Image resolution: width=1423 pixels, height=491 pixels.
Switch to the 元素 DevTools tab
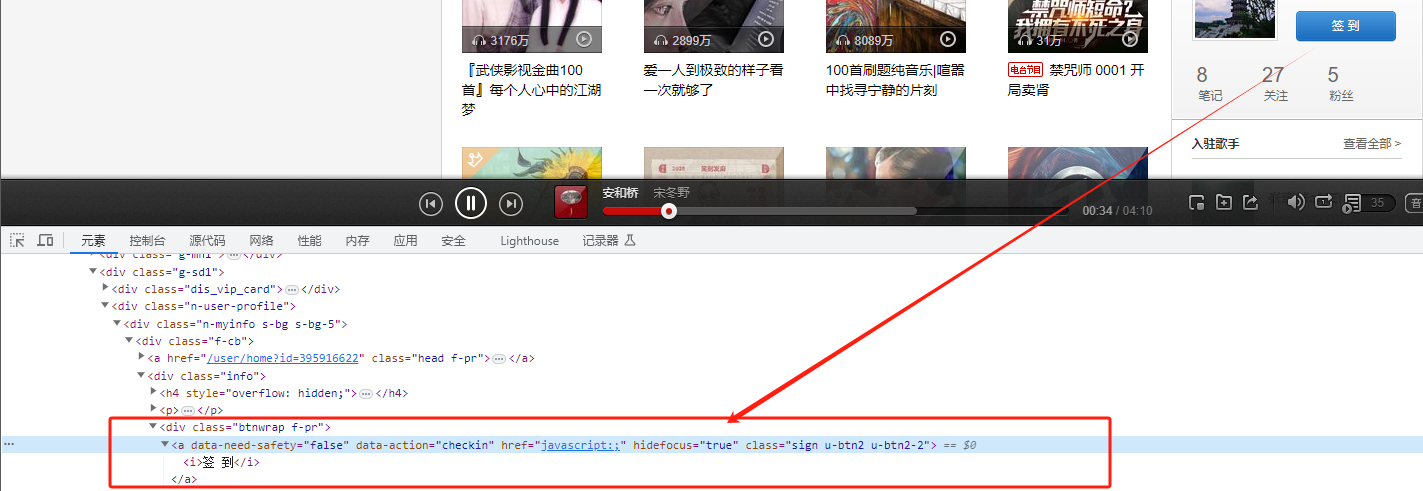point(93,241)
